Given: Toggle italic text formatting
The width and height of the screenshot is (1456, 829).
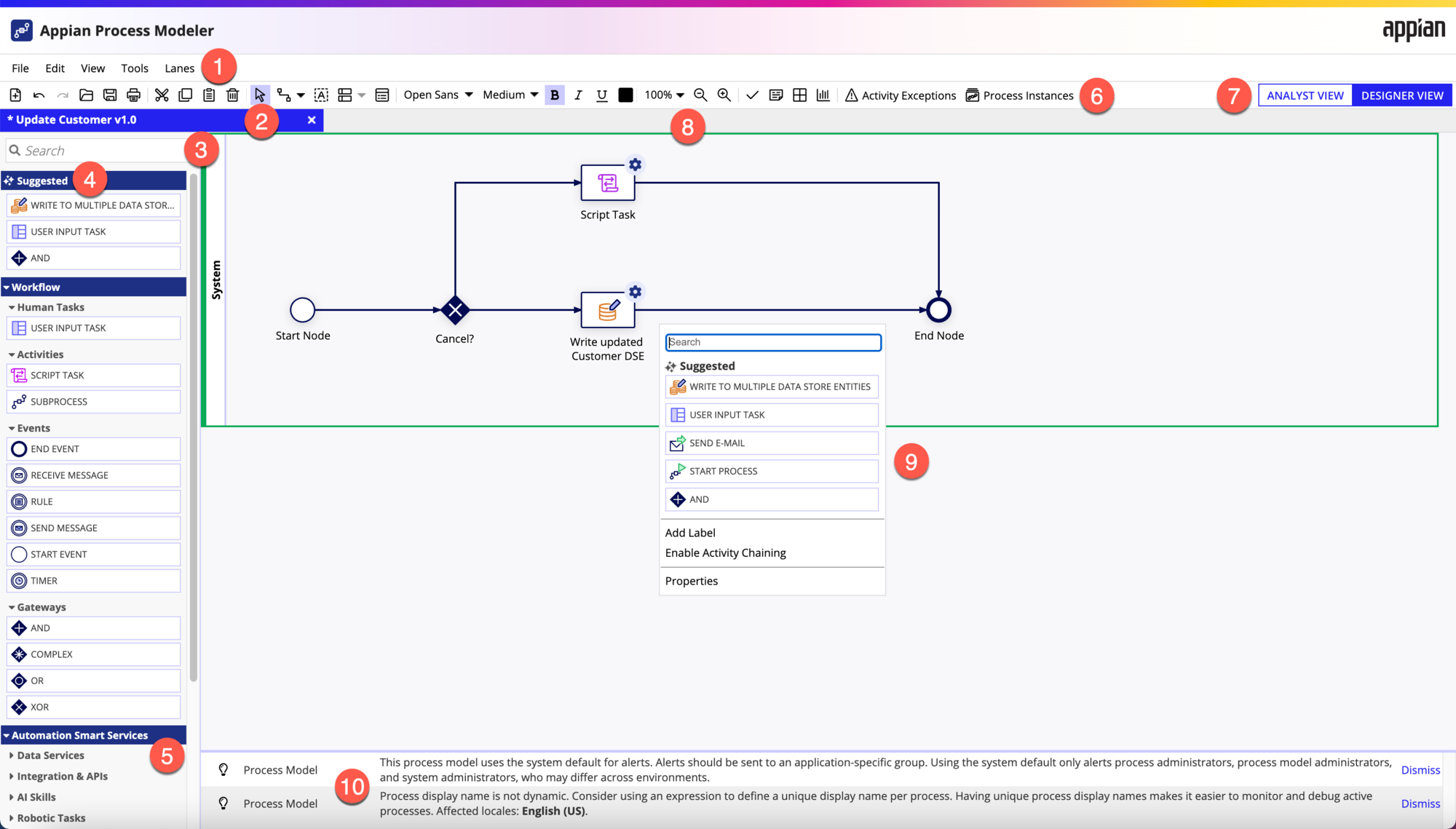Looking at the screenshot, I should [x=577, y=95].
